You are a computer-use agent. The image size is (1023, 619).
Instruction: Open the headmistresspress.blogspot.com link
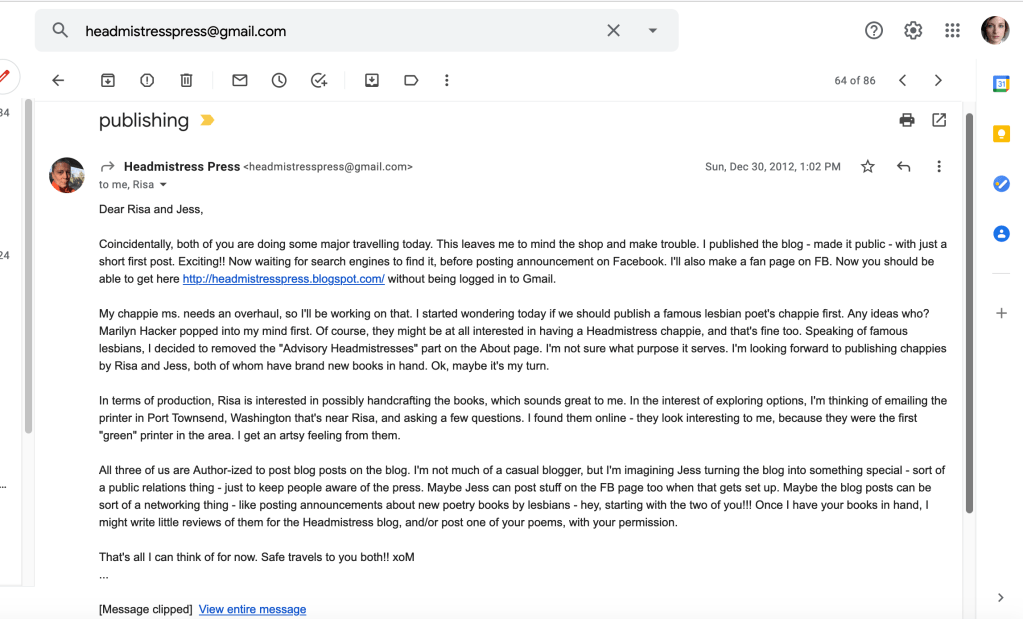pyautogui.click(x=284, y=280)
